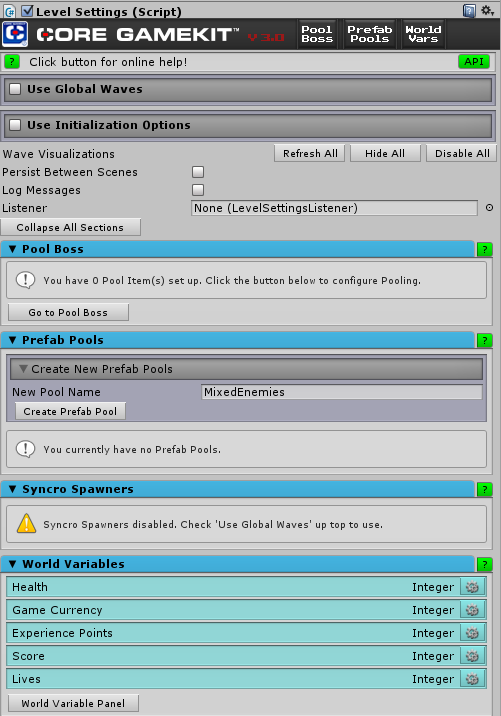Viewport: 501px width, 716px height.
Task: Click 'Wave Visualizations' label
Action: point(58,154)
